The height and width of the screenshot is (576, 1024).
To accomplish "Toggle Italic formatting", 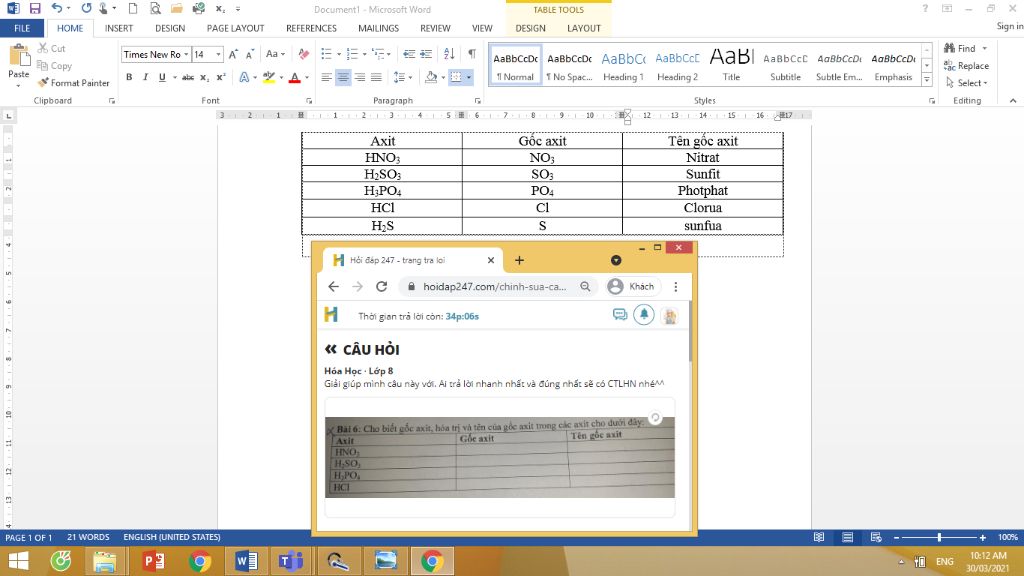I will pyautogui.click(x=145, y=77).
